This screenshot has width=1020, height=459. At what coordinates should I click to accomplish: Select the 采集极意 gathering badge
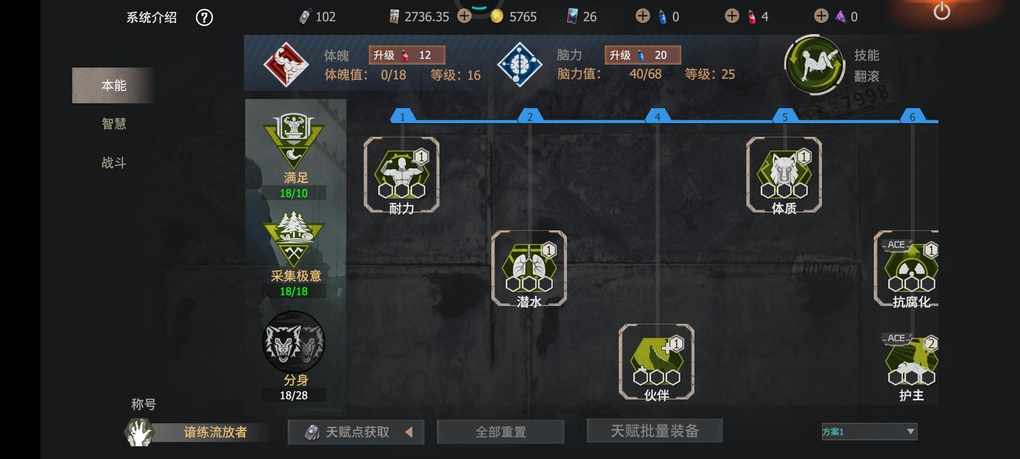[293, 239]
